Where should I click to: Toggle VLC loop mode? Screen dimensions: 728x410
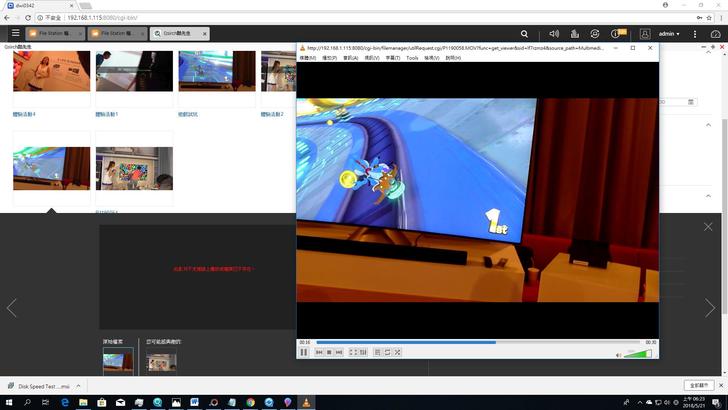[x=387, y=352]
